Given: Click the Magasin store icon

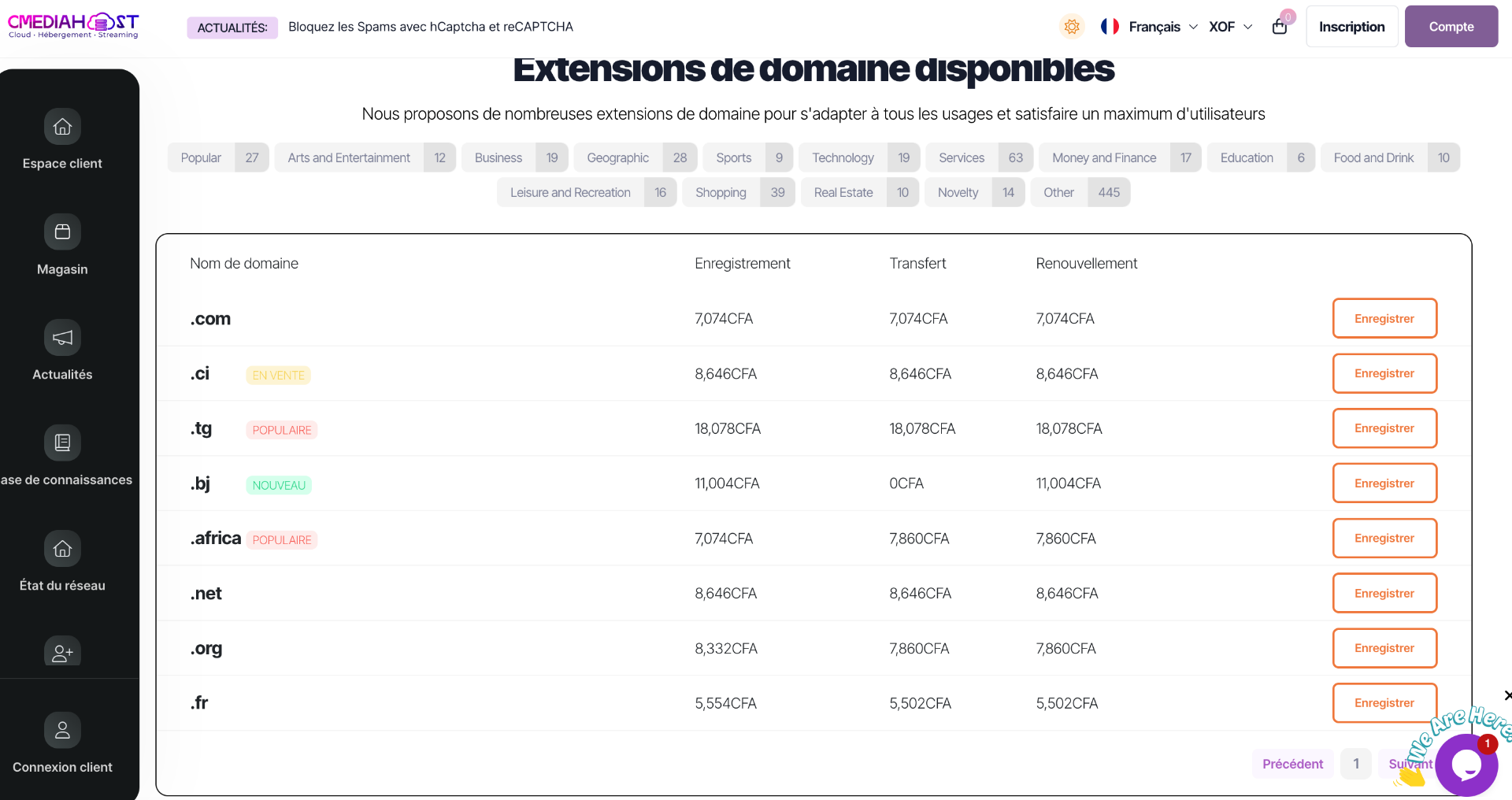Looking at the screenshot, I should pyautogui.click(x=62, y=232).
